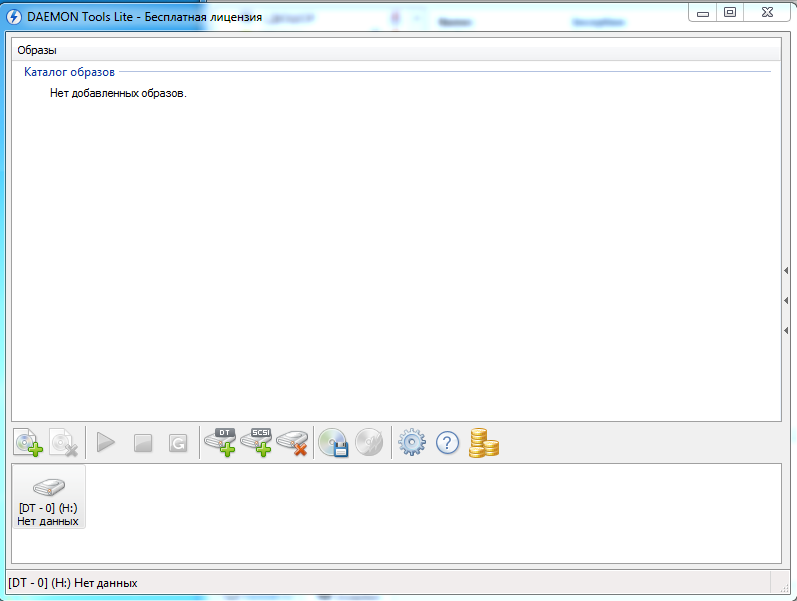Open Help via question mark icon
The height and width of the screenshot is (601, 797).
(447, 443)
